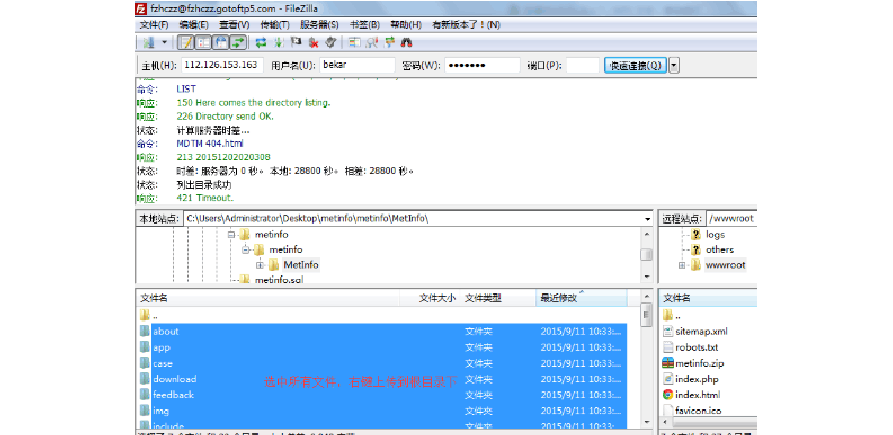Click the 快速连接(Q) button
The image size is (893, 435).
click(x=635, y=65)
